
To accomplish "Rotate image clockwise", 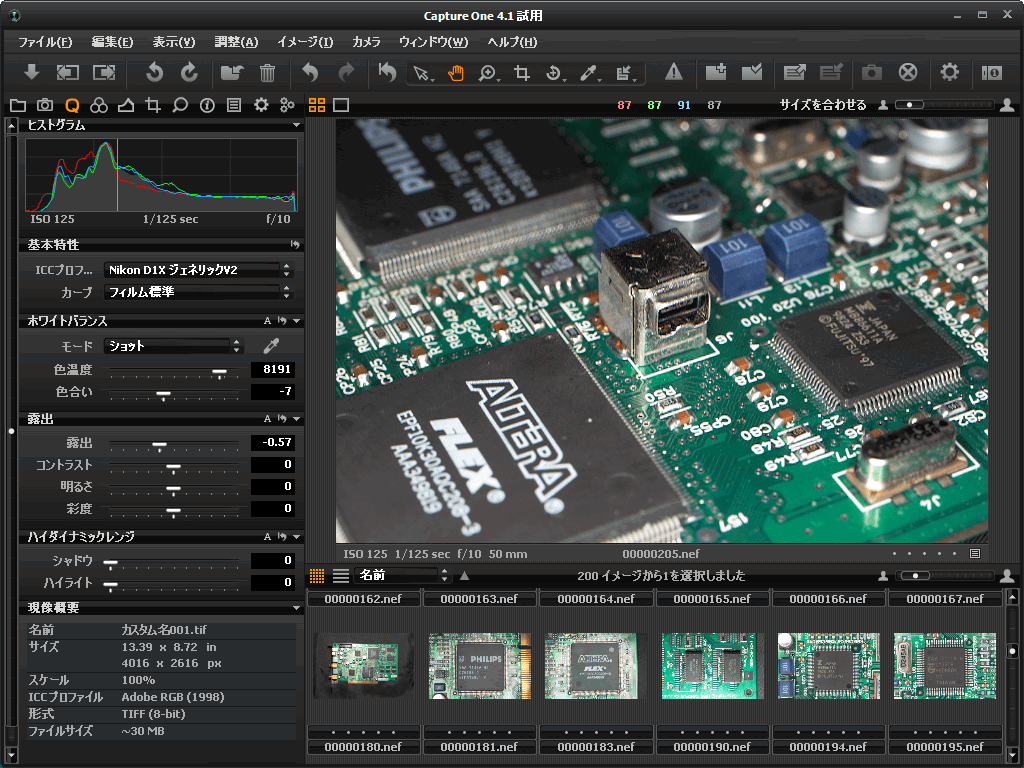I will 189,72.
